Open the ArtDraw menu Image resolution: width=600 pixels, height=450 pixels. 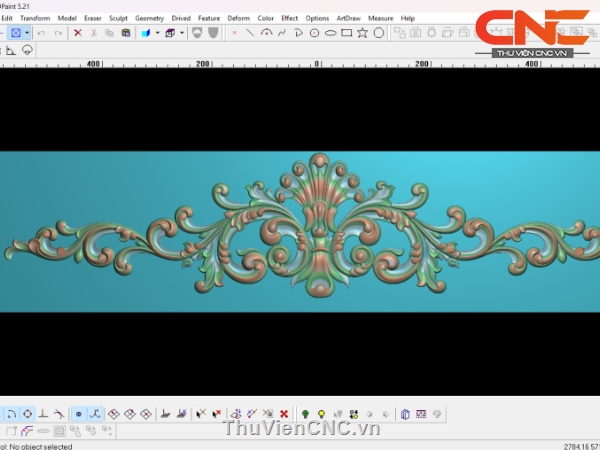[x=348, y=18]
